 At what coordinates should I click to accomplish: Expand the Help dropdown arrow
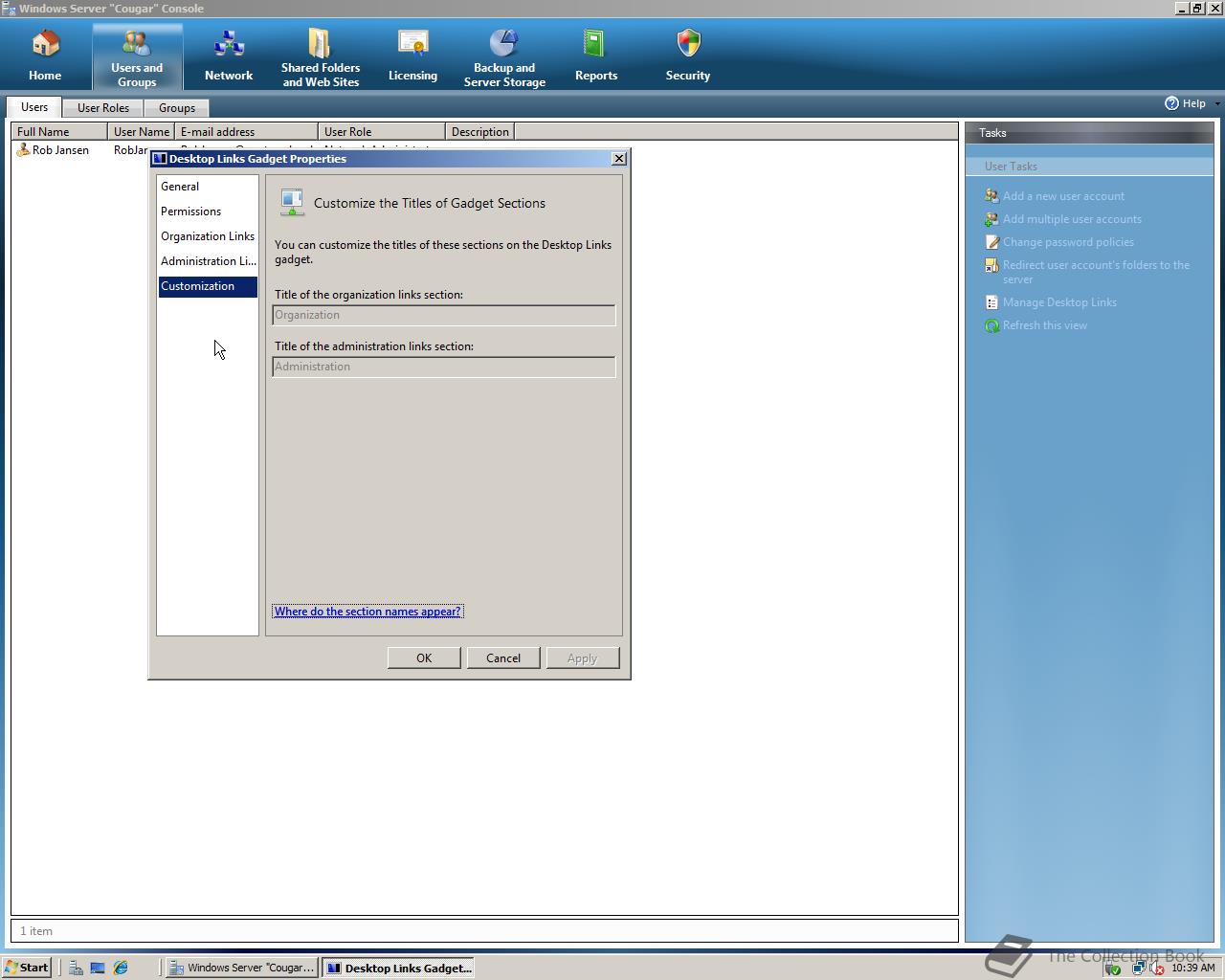point(1216,103)
